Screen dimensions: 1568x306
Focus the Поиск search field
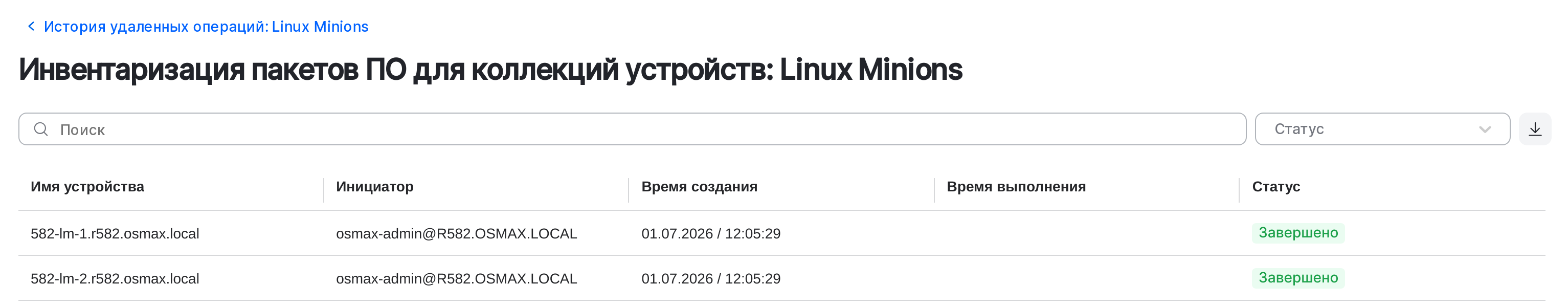tap(633, 129)
